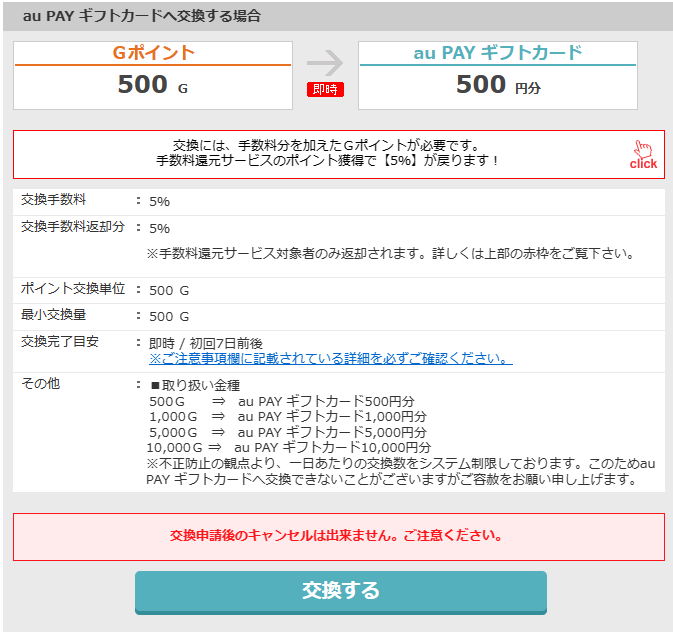Click the ※手数料還元サービス対象者のみ返却 note
Screen dimensions: 673x632
(391, 254)
